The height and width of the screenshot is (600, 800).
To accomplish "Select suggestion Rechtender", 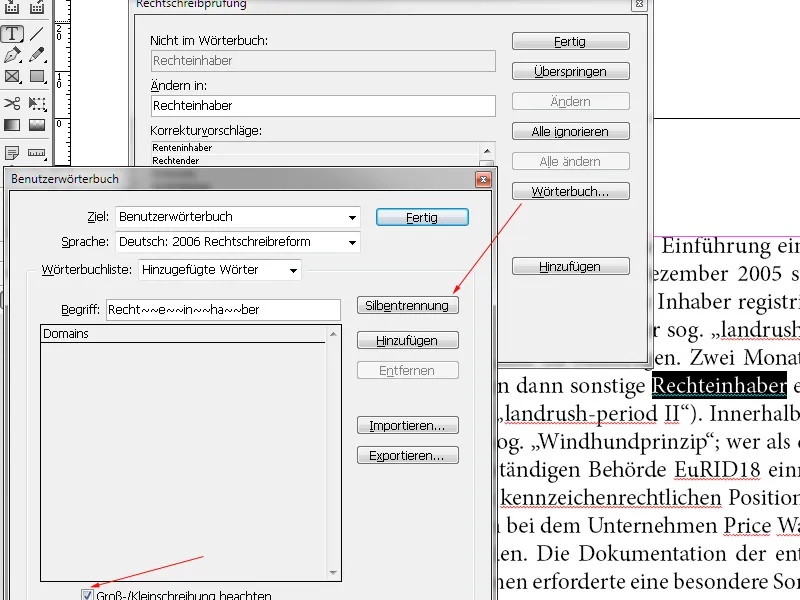I will click(315, 160).
